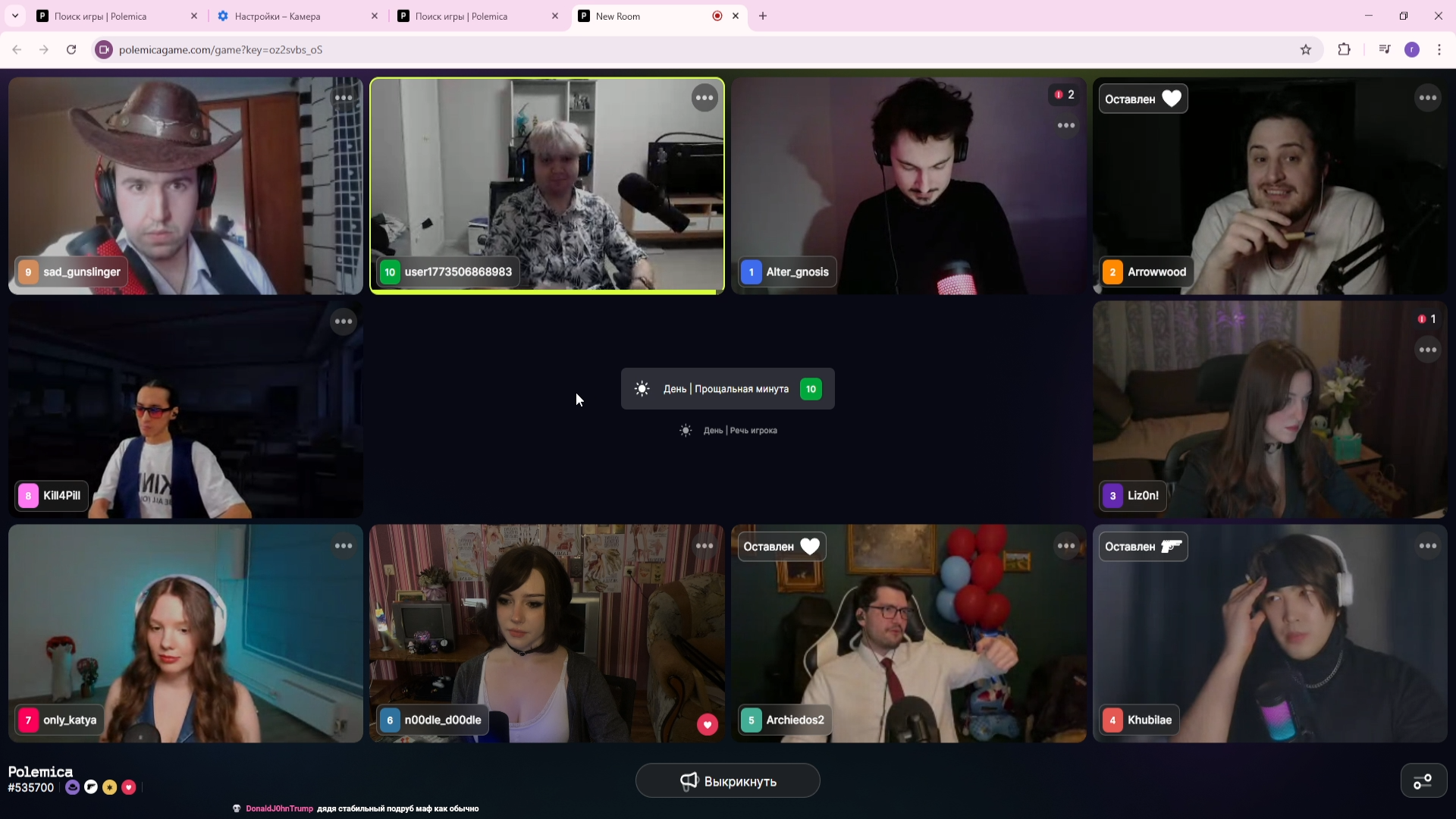Image resolution: width=1456 pixels, height=819 pixels.
Task: Click the Выкрикнуть shout button
Action: [727, 781]
